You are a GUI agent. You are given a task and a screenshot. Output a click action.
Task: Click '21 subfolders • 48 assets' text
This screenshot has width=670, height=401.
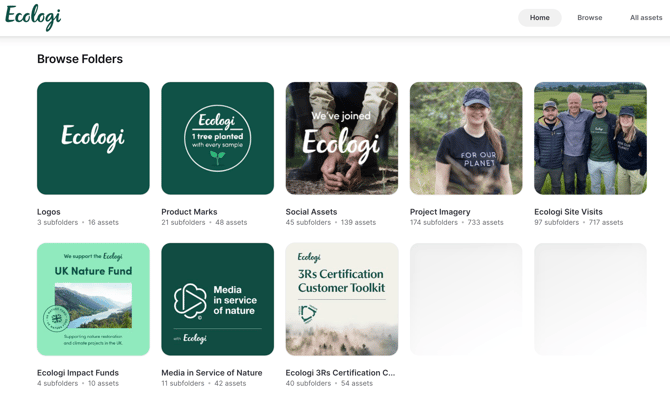(204, 222)
